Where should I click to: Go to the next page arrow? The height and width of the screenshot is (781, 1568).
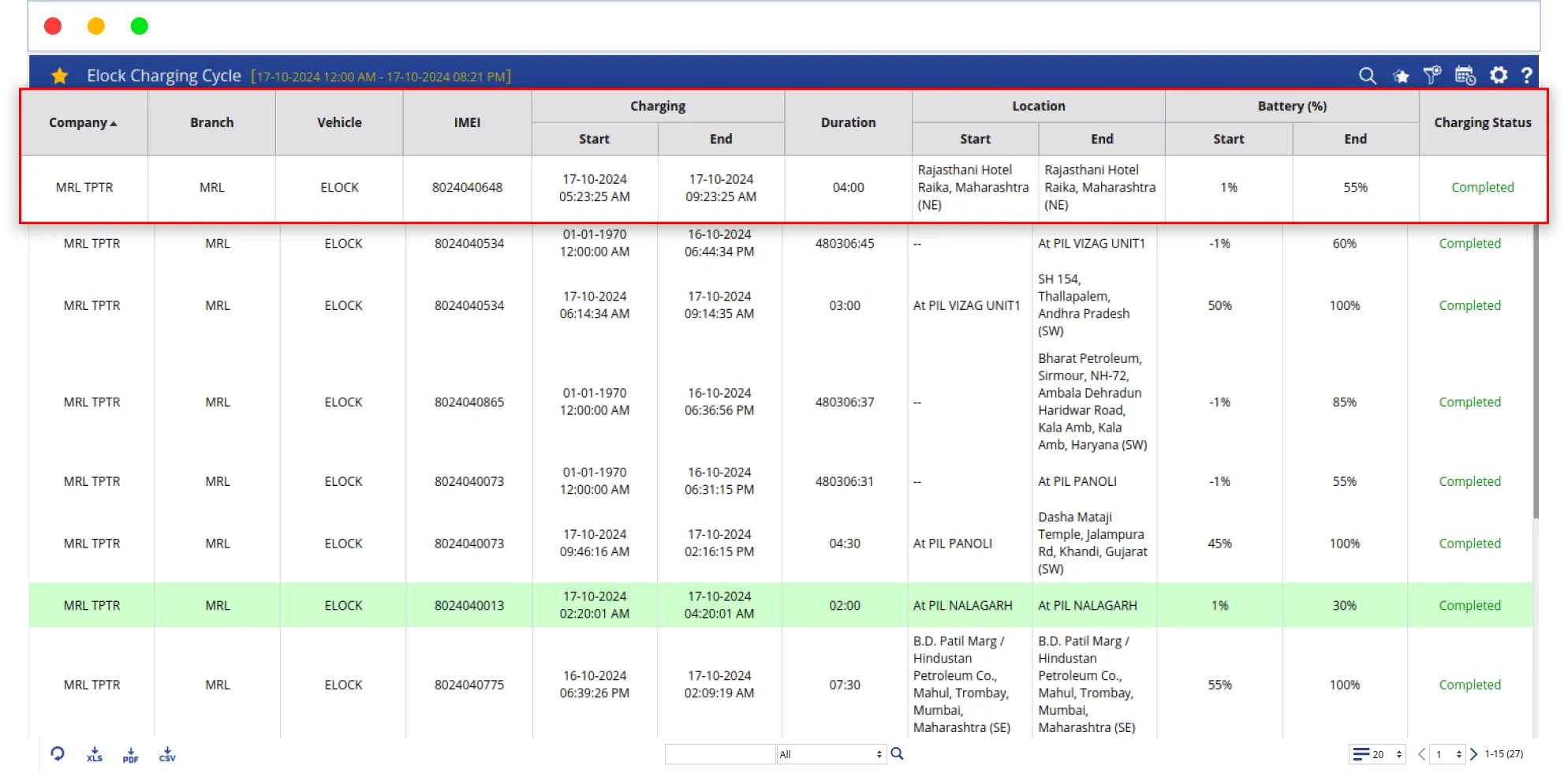(x=1473, y=754)
